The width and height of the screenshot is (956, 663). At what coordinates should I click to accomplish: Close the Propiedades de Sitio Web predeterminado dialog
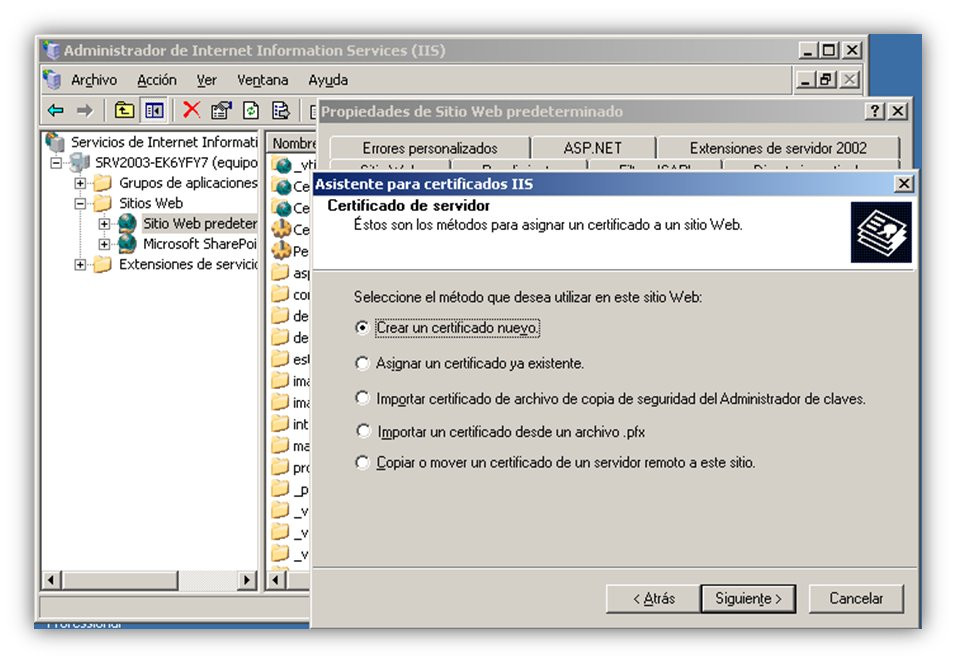coord(897,111)
